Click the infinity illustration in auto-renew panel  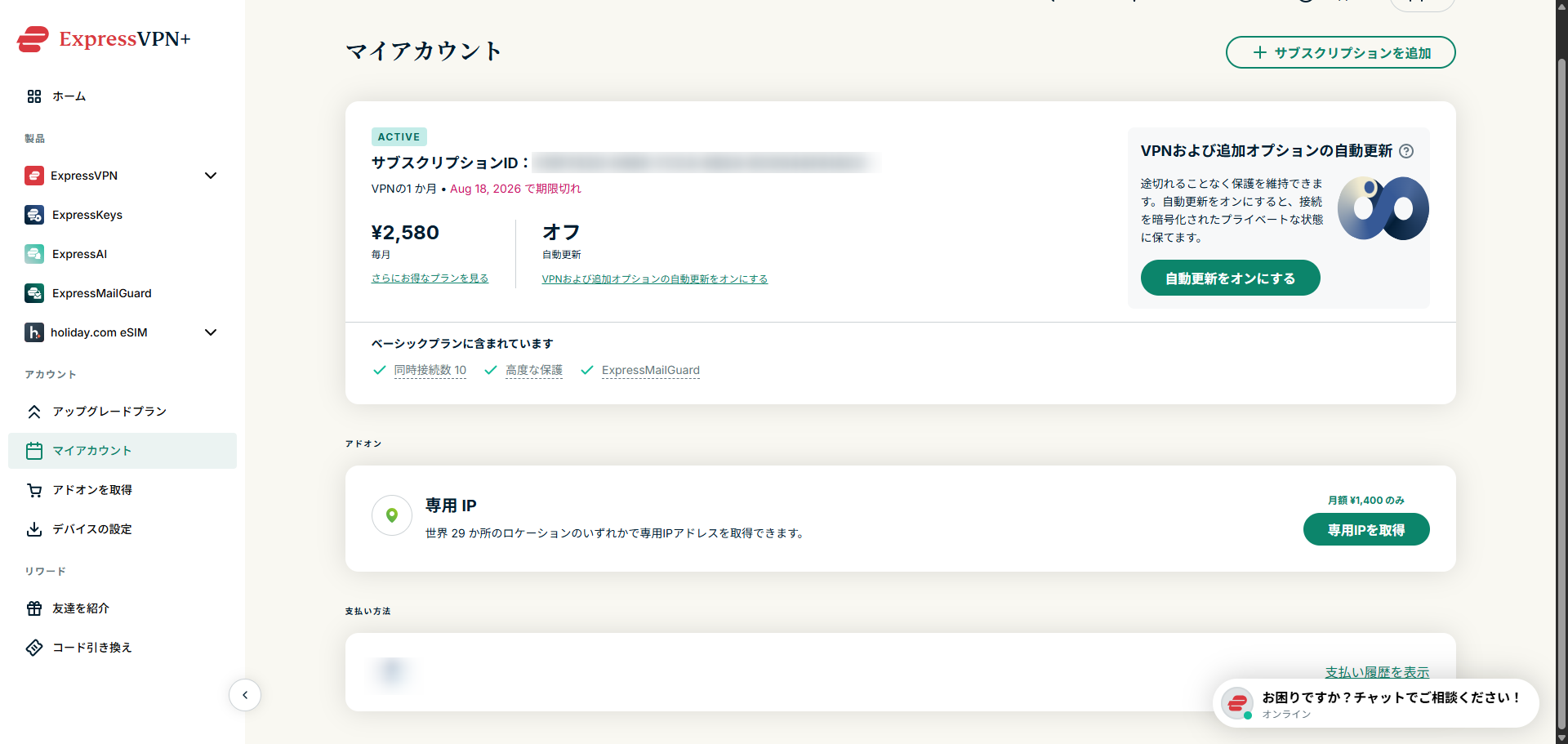[x=1383, y=208]
